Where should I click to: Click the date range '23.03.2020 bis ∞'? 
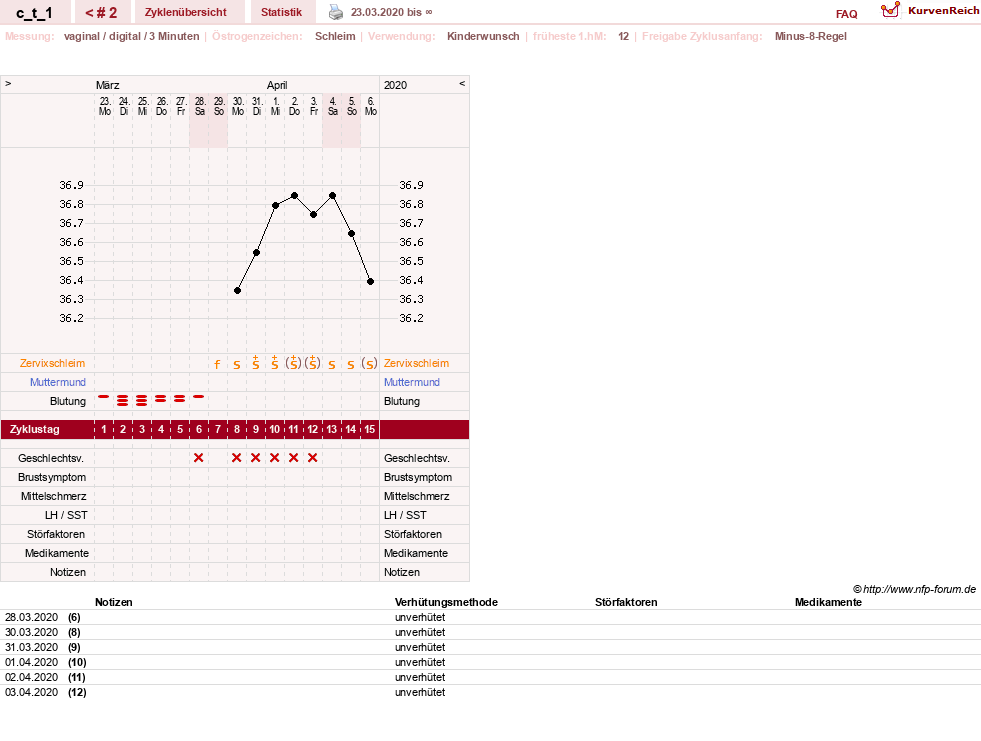point(392,12)
